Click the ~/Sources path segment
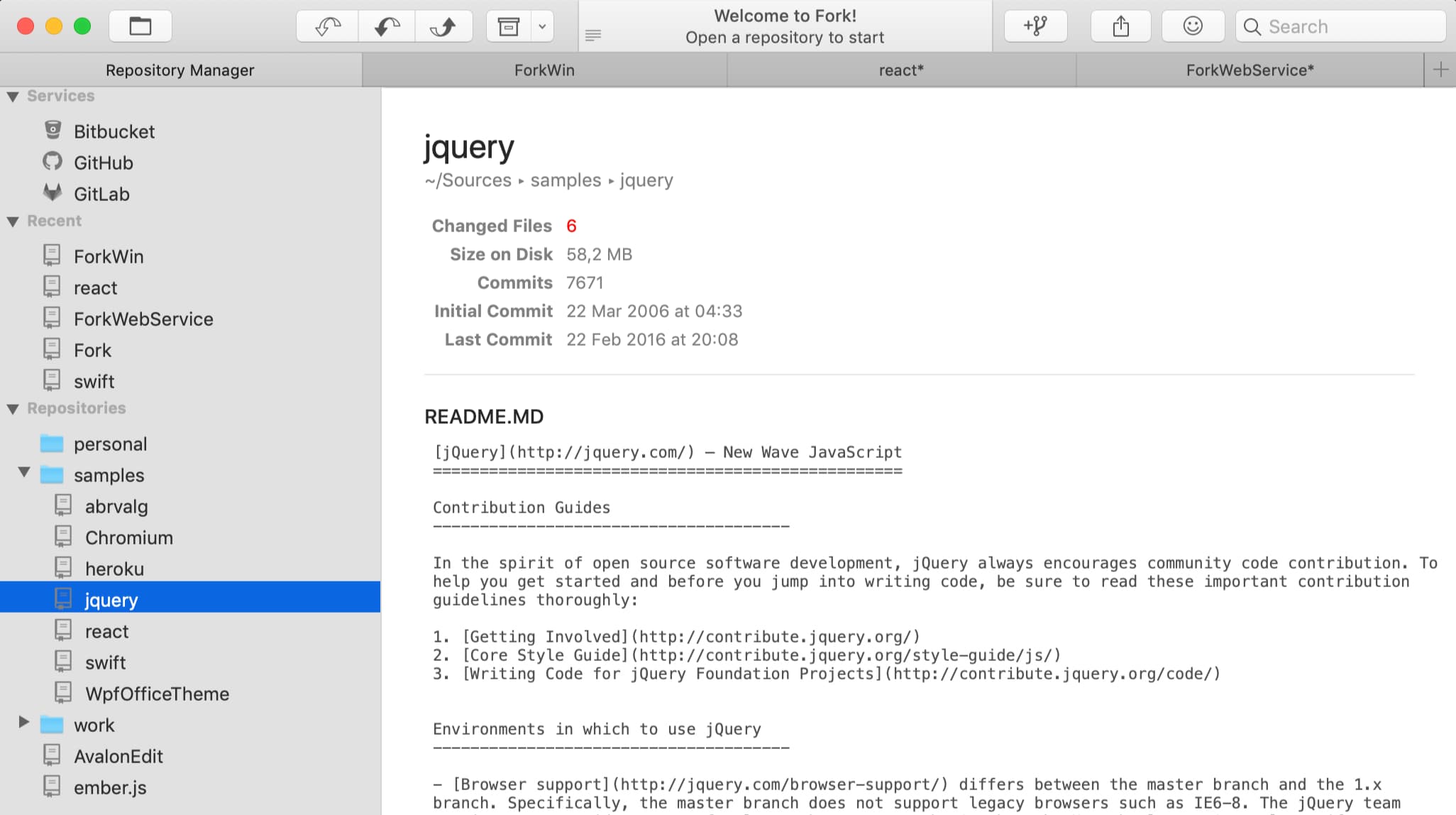 [x=468, y=180]
